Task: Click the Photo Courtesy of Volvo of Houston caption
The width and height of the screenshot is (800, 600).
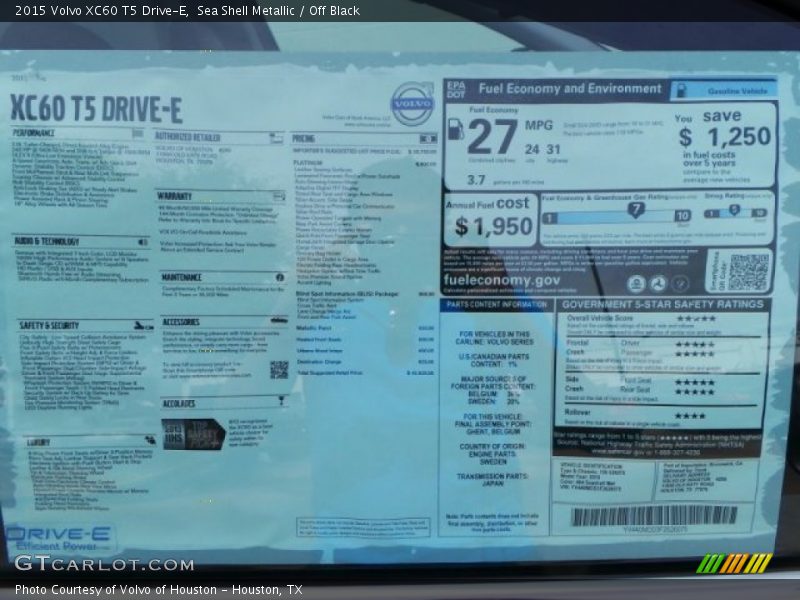Action: (159, 590)
